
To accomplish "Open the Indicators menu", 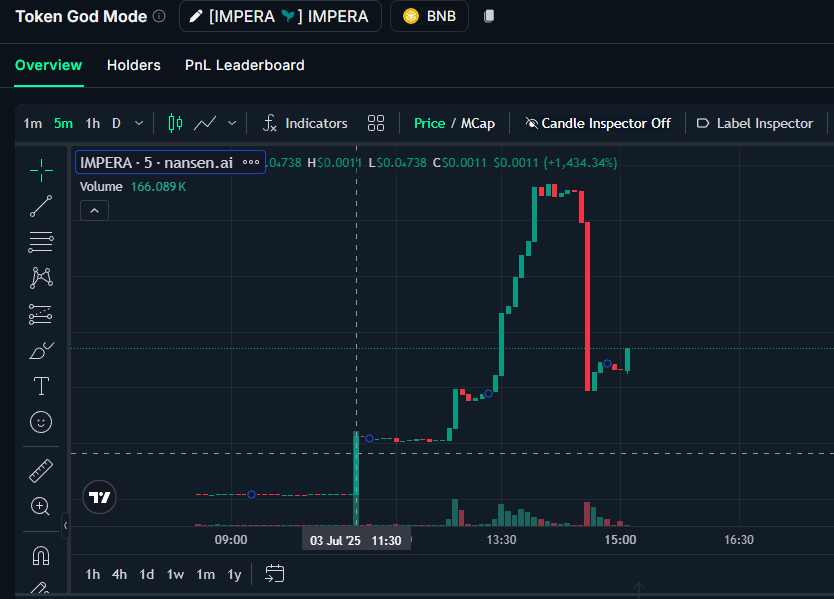I will [305, 123].
